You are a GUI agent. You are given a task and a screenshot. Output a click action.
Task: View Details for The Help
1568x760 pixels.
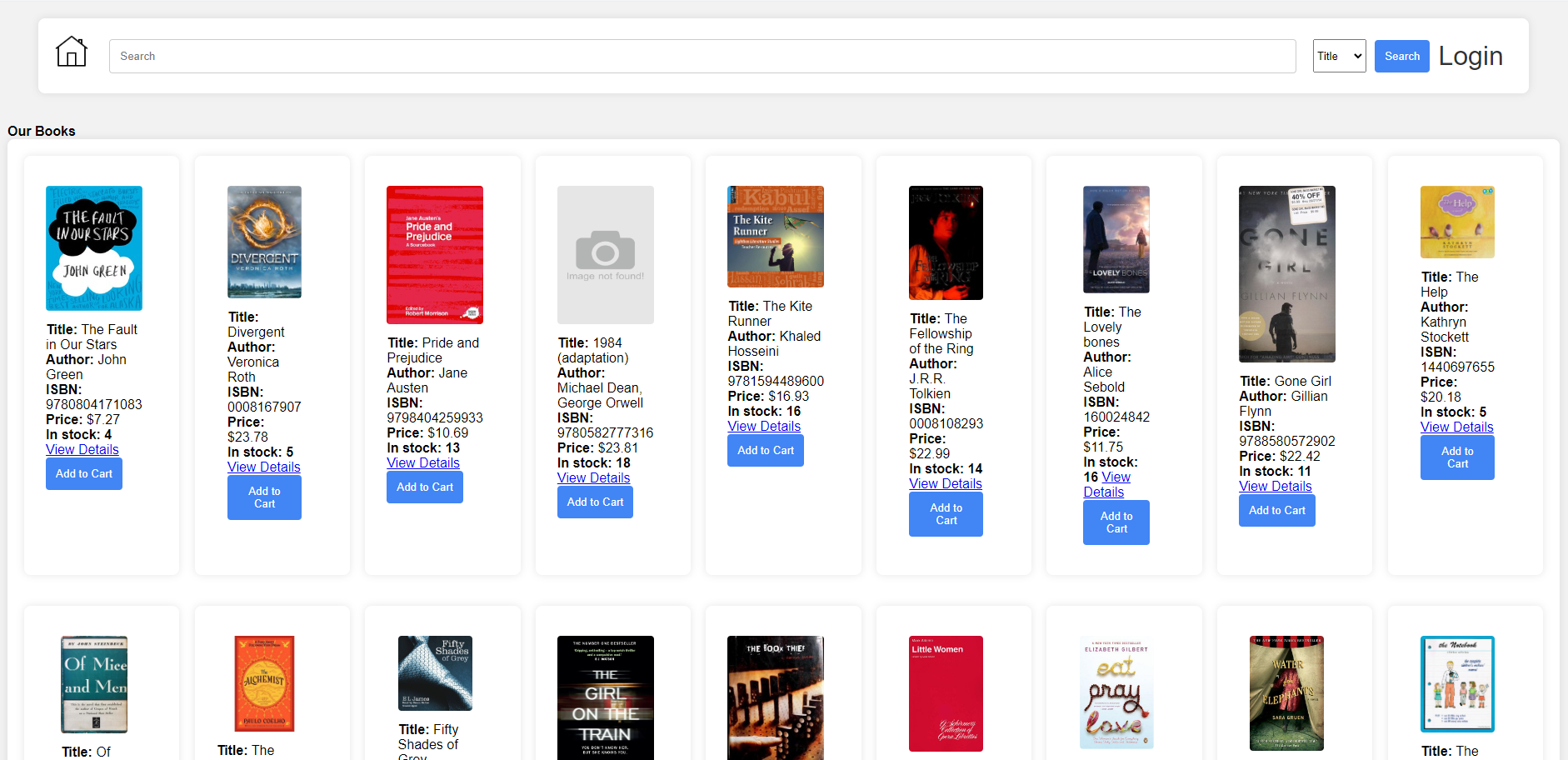(x=1457, y=427)
